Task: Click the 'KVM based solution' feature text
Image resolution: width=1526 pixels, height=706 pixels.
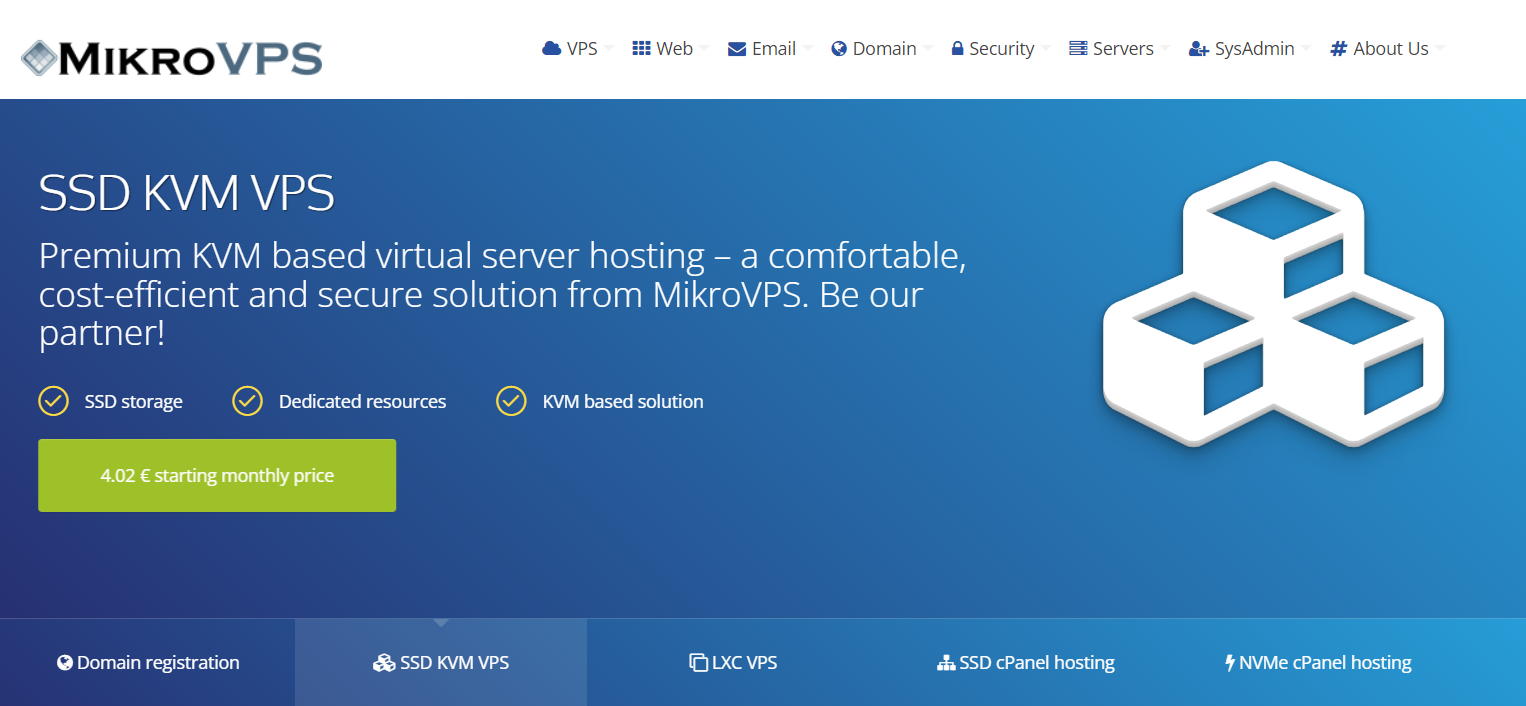Action: click(x=623, y=401)
